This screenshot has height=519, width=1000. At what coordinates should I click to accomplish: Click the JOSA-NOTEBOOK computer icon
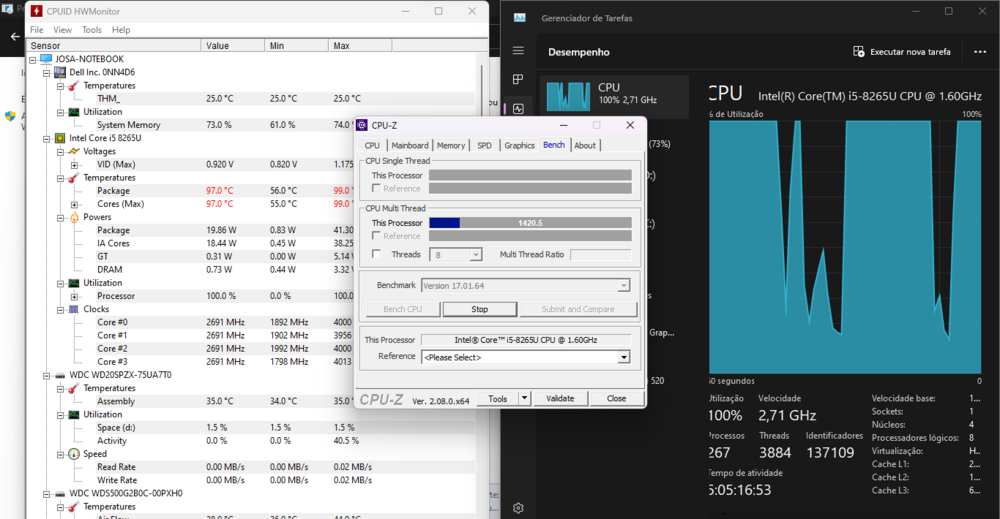pos(45,59)
